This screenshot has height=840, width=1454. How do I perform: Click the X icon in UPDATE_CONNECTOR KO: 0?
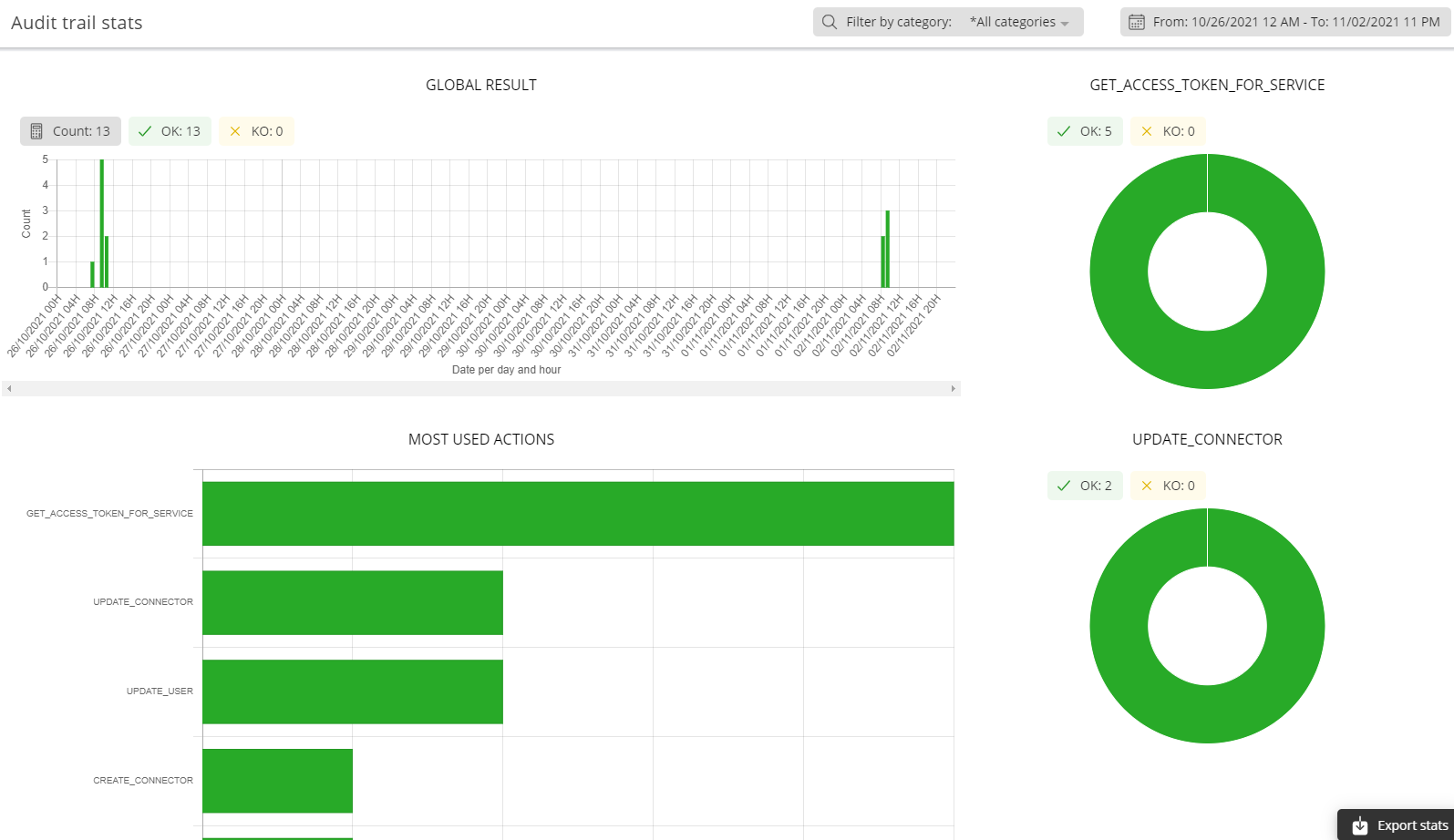click(x=1147, y=486)
